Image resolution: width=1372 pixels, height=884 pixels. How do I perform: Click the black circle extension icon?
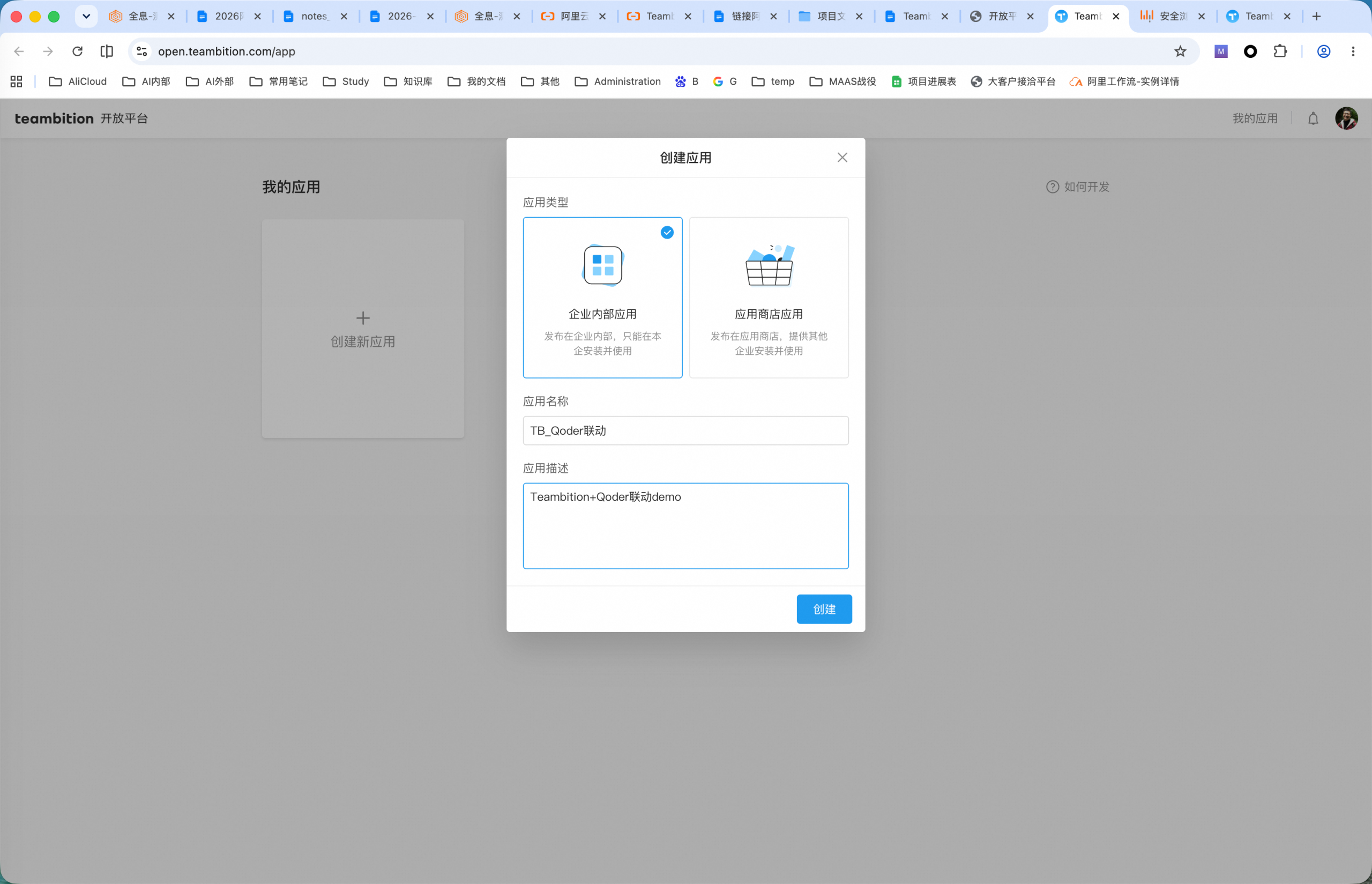pyautogui.click(x=1250, y=51)
